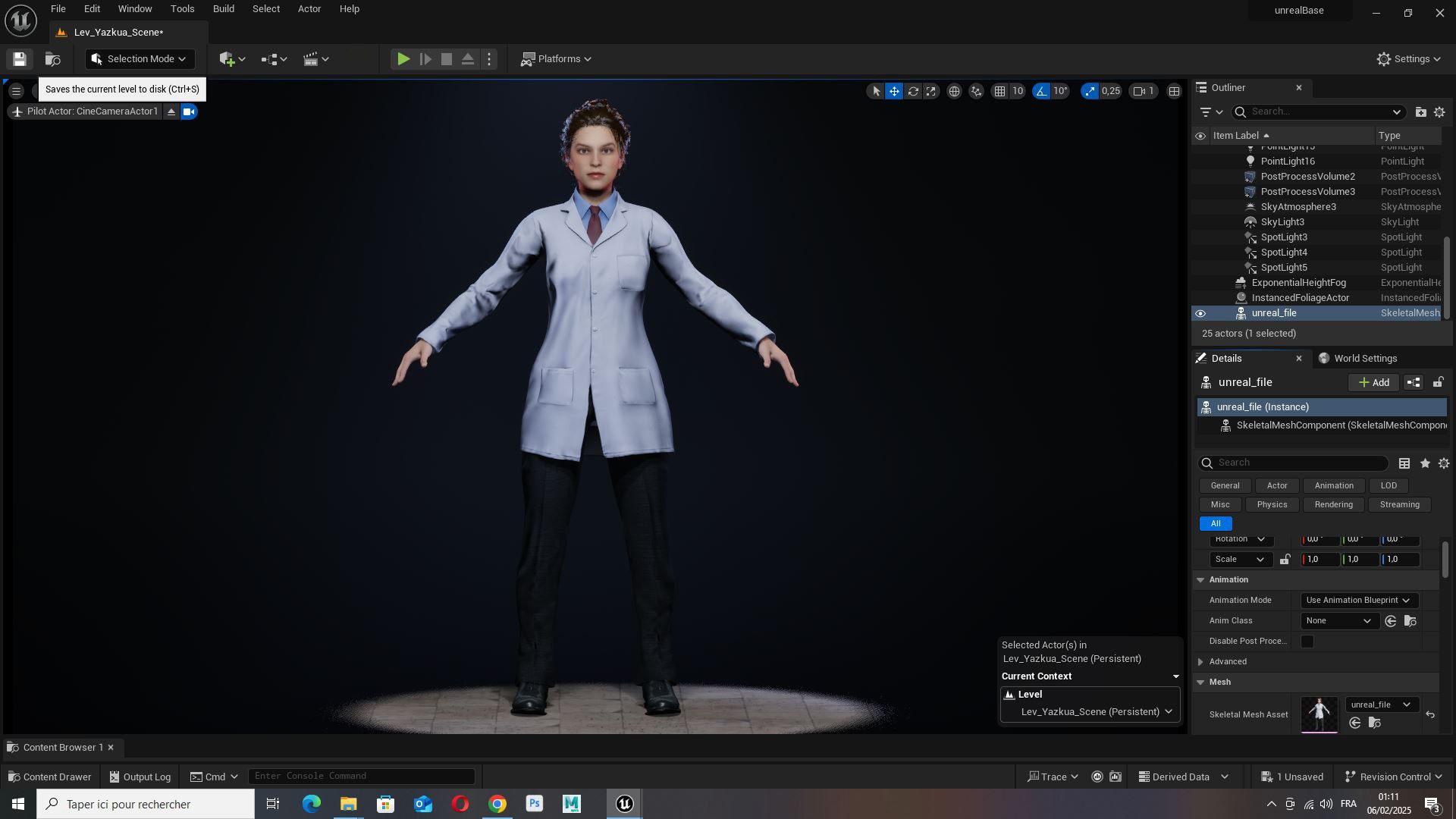Image resolution: width=1456 pixels, height=819 pixels.
Task: Stop piloting CineCameraActor1 with eject icon
Action: [x=171, y=112]
